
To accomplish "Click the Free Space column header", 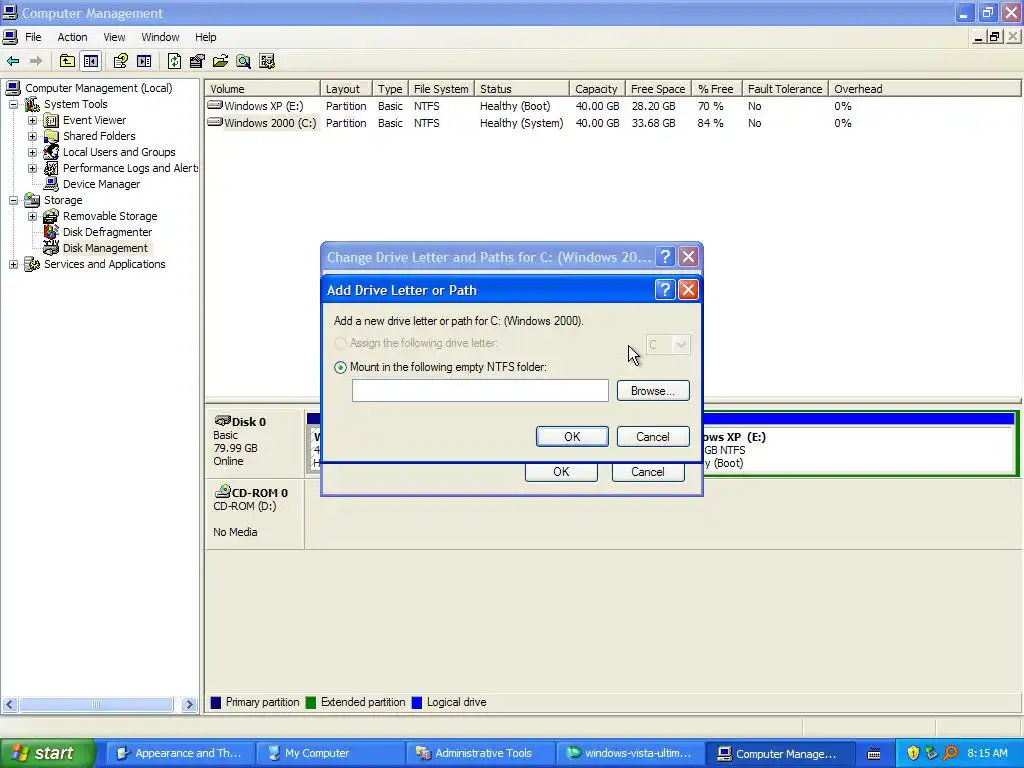I will coord(658,89).
